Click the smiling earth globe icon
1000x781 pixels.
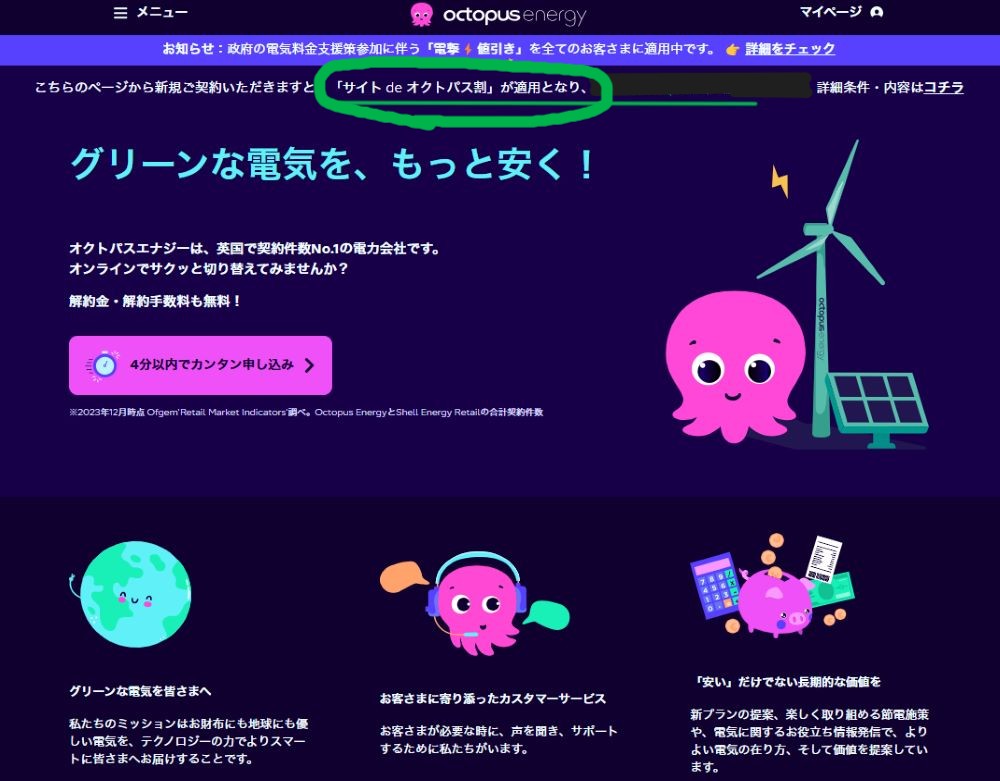[132, 594]
